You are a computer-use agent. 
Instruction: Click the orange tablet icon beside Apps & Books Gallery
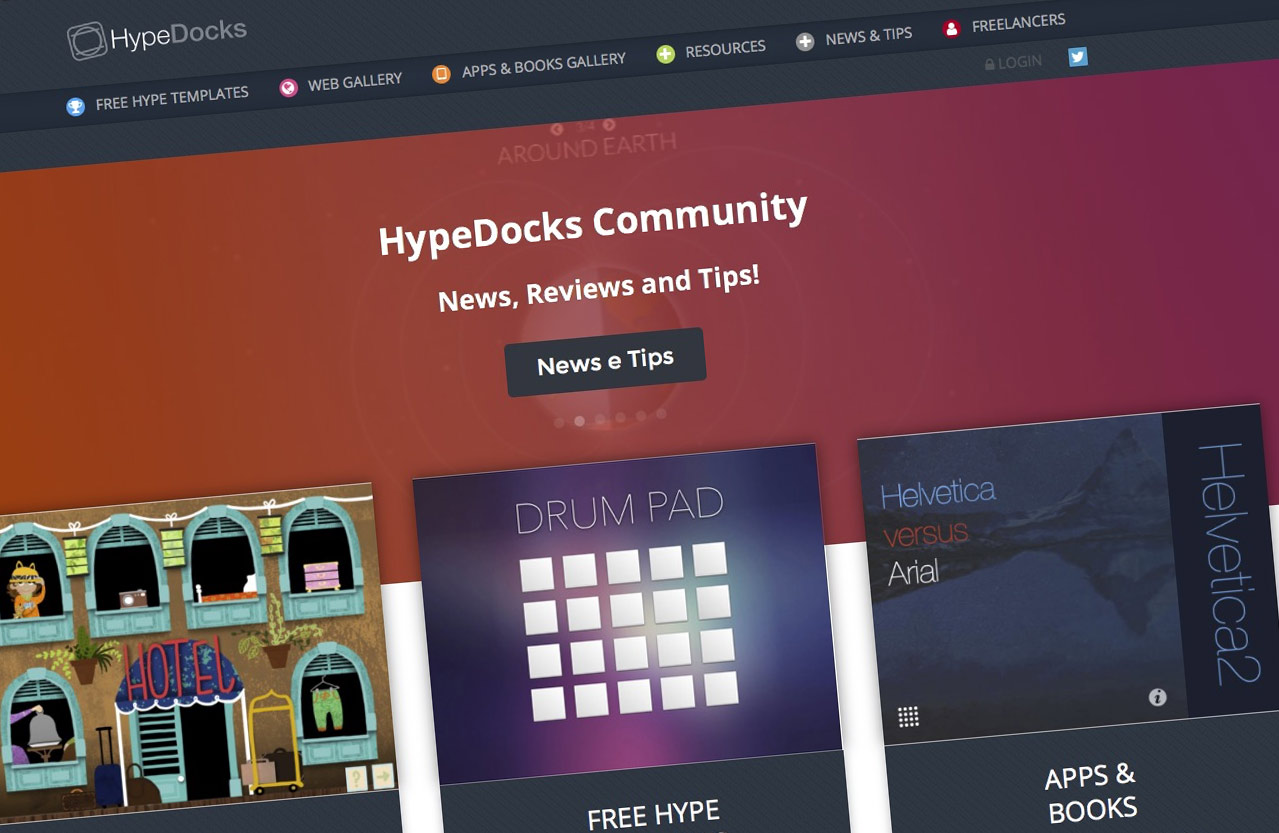441,74
